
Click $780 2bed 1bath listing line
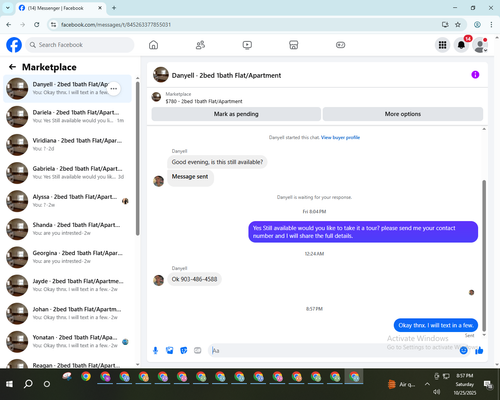point(204,101)
